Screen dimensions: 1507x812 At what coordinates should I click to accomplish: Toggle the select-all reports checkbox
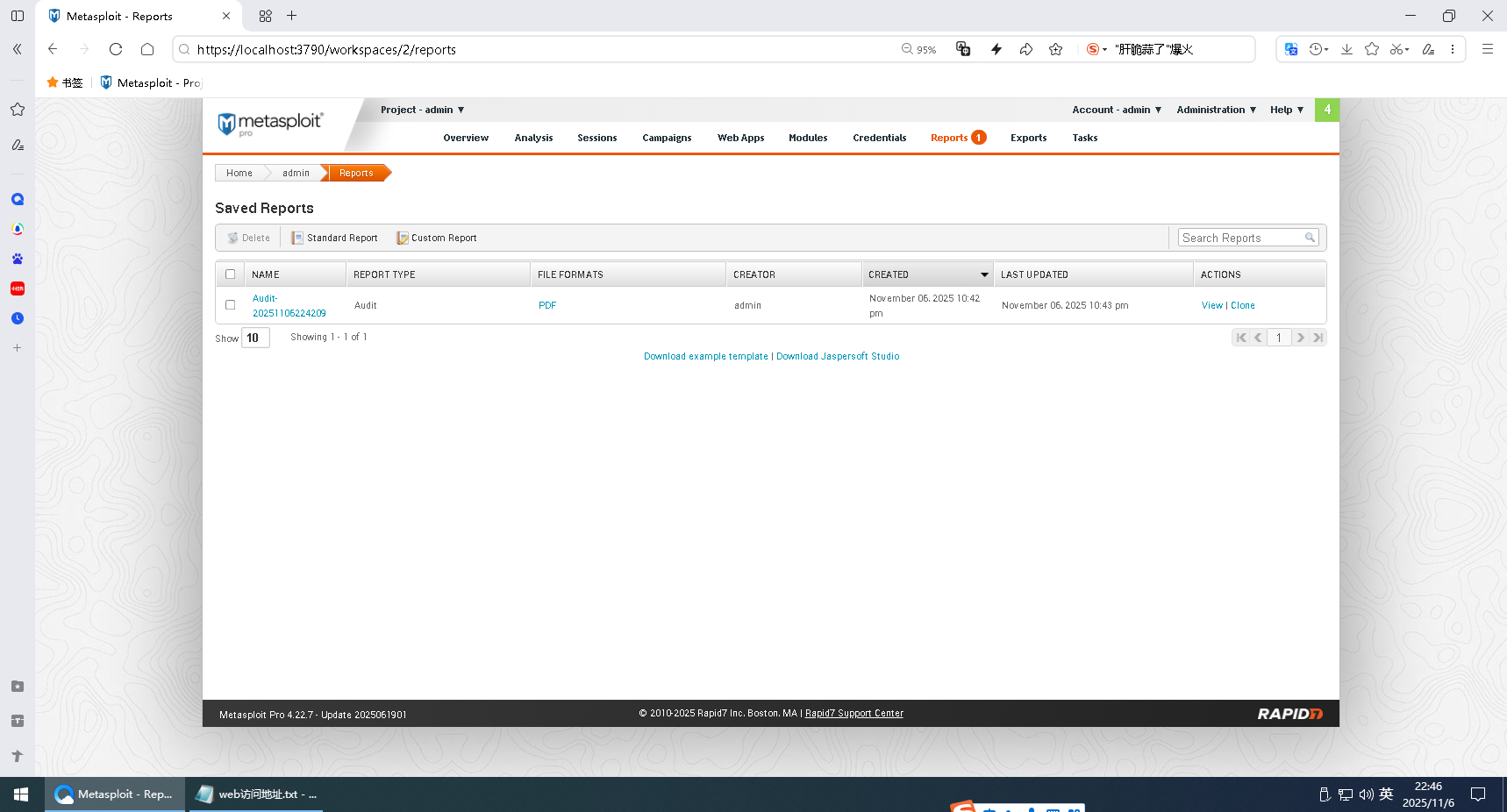pyautogui.click(x=231, y=274)
